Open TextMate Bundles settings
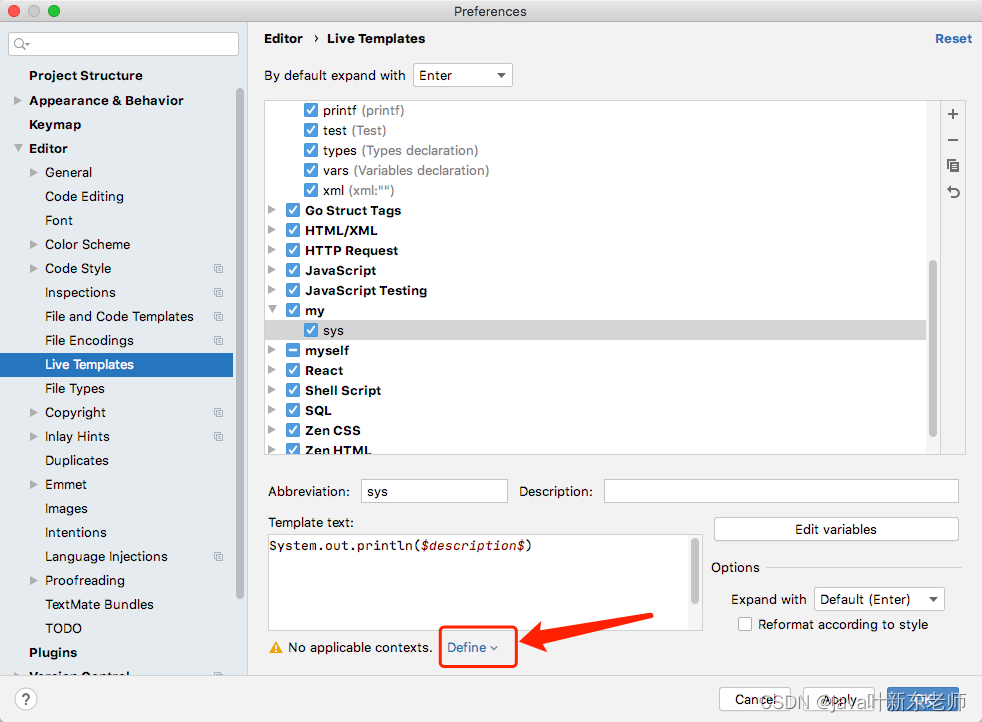This screenshot has height=722, width=982. tap(99, 604)
